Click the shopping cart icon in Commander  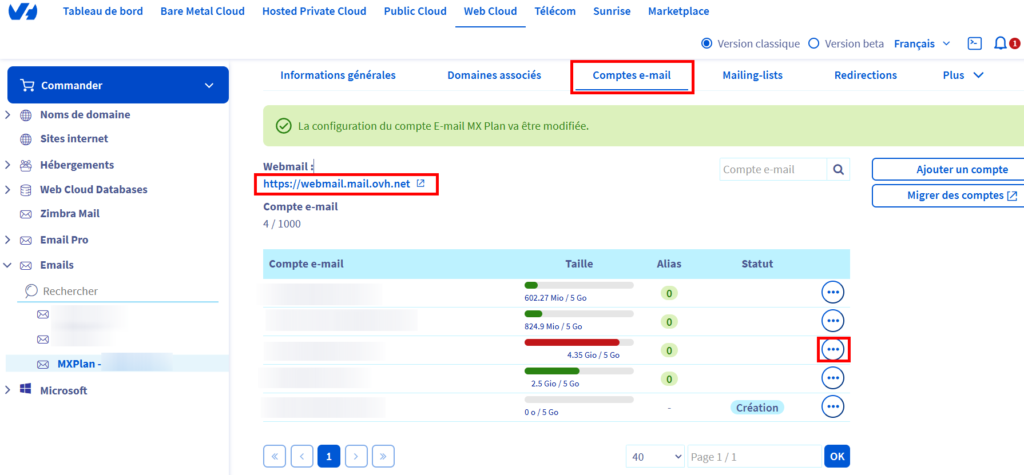[x=27, y=85]
